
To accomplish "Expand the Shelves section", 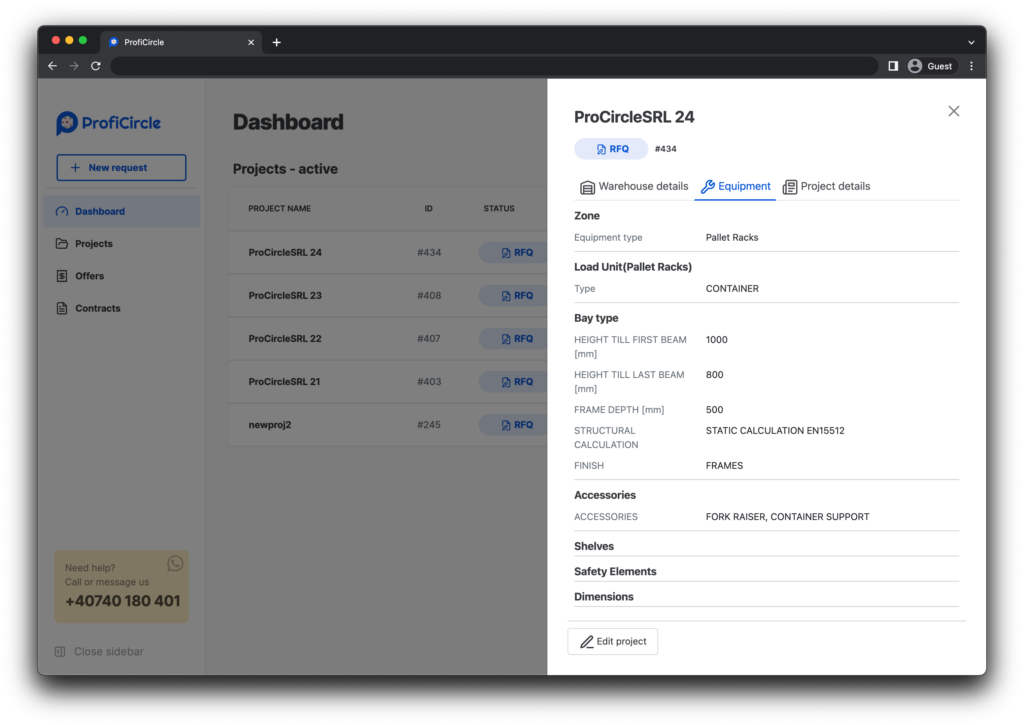I will coord(594,547).
